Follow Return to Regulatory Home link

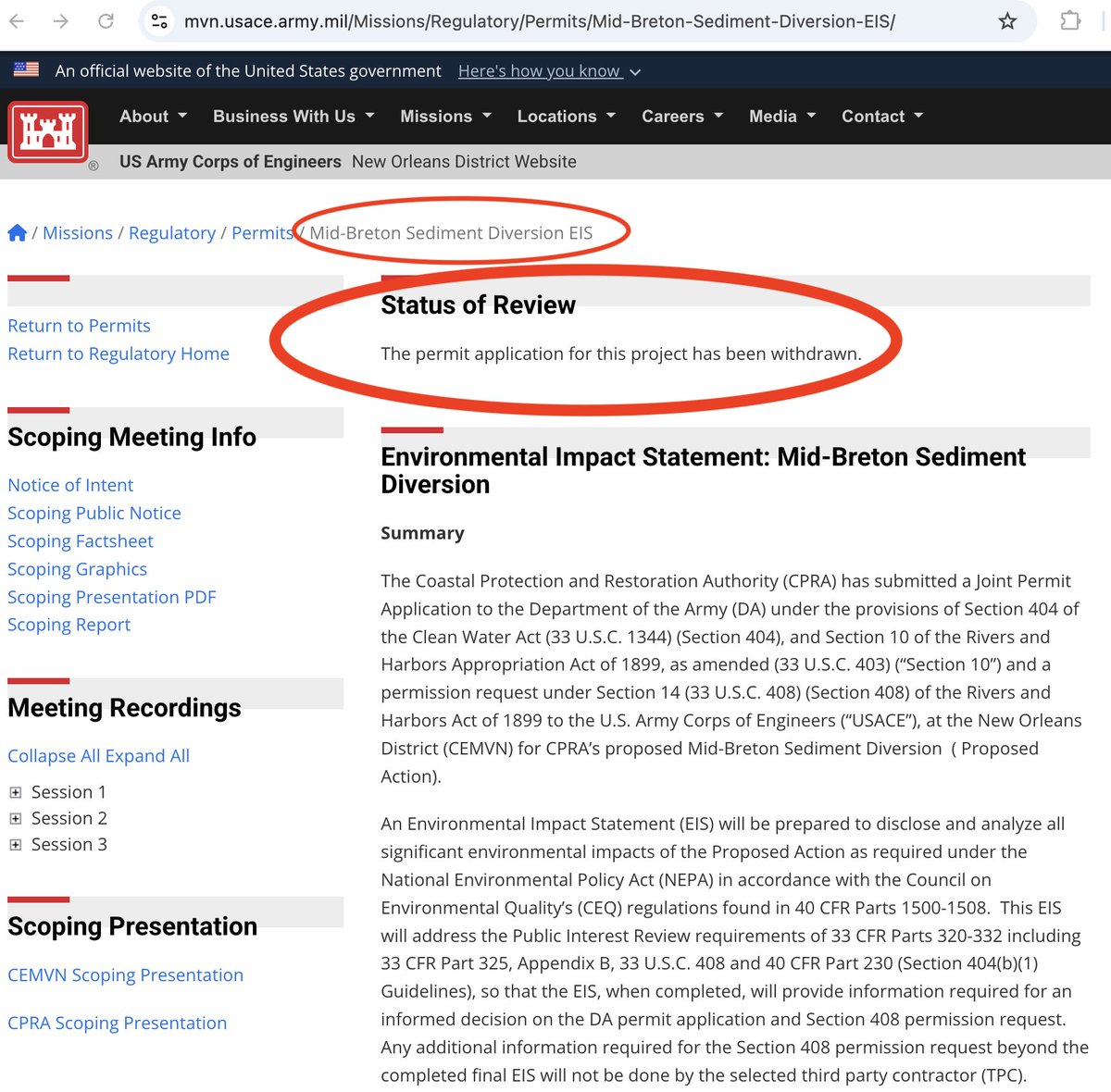pyautogui.click(x=119, y=354)
